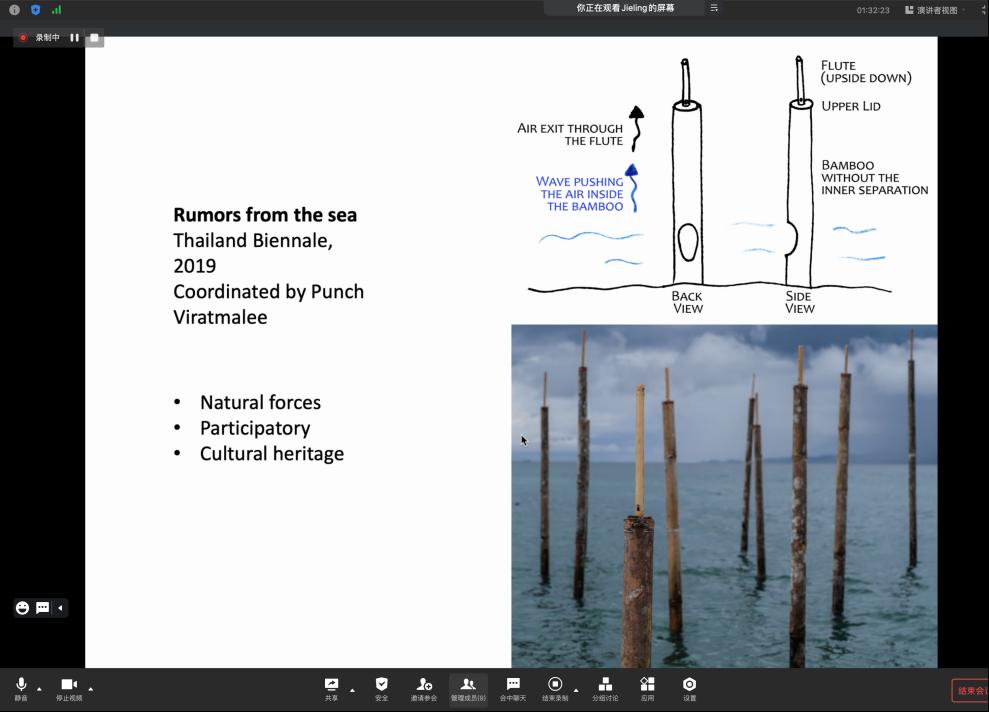The height and width of the screenshot is (712, 989).
Task: Open the Security (安全) shield icon
Action: 381,686
